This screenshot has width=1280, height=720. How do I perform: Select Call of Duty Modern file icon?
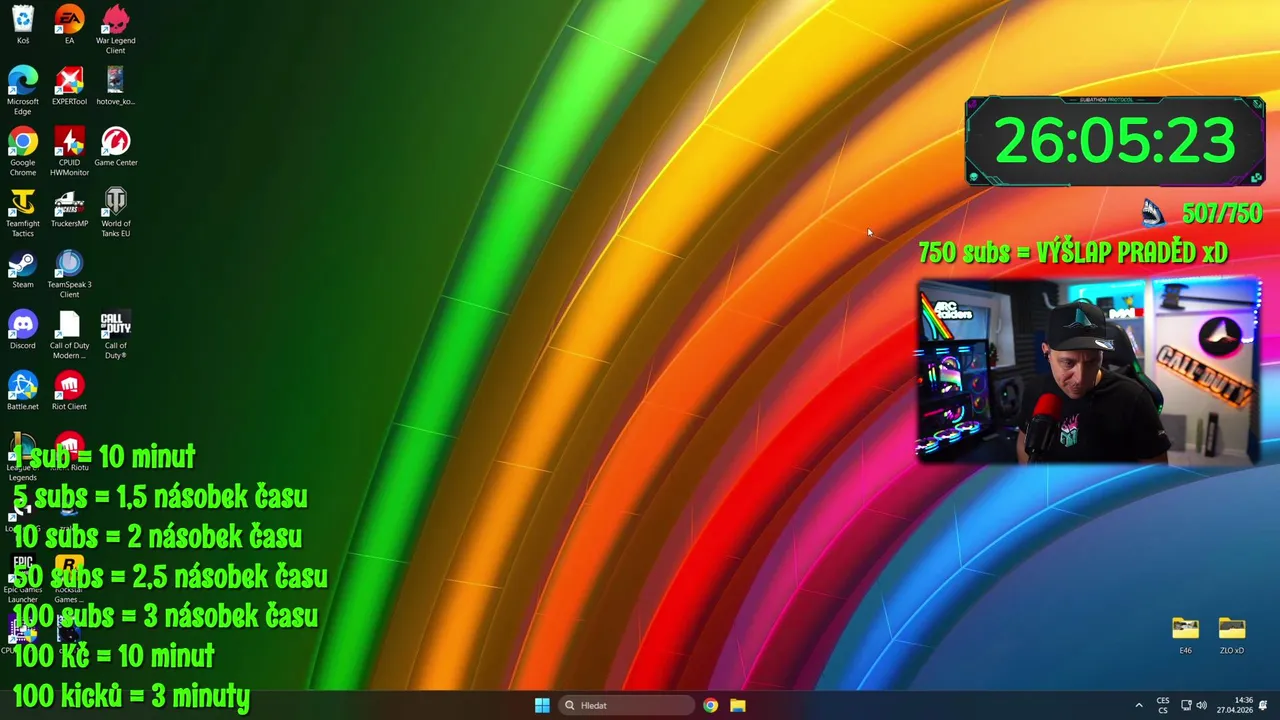click(69, 335)
